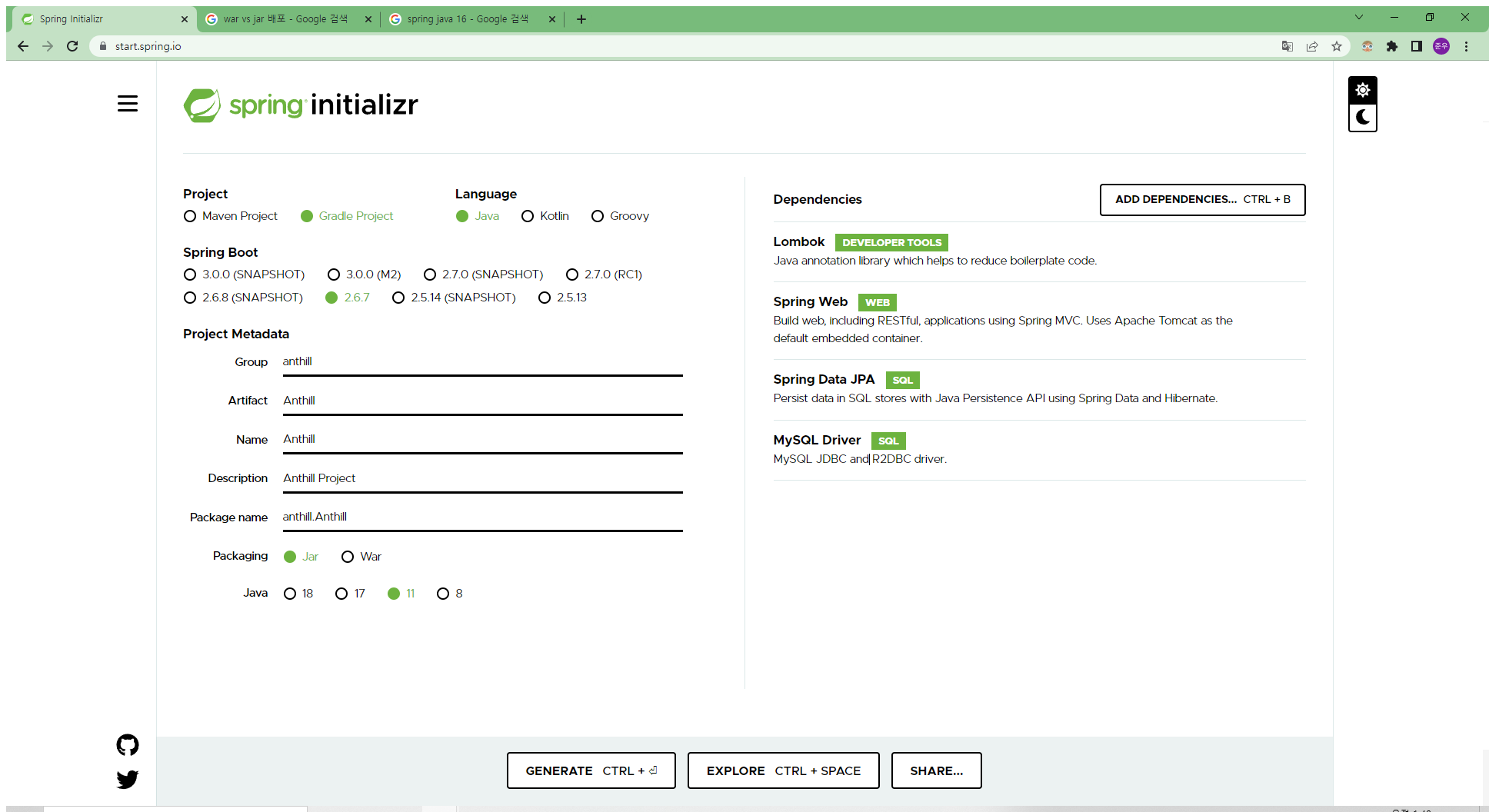Click the Spring Initializr logo
Viewport: 1489px width, 812px height.
tap(301, 105)
